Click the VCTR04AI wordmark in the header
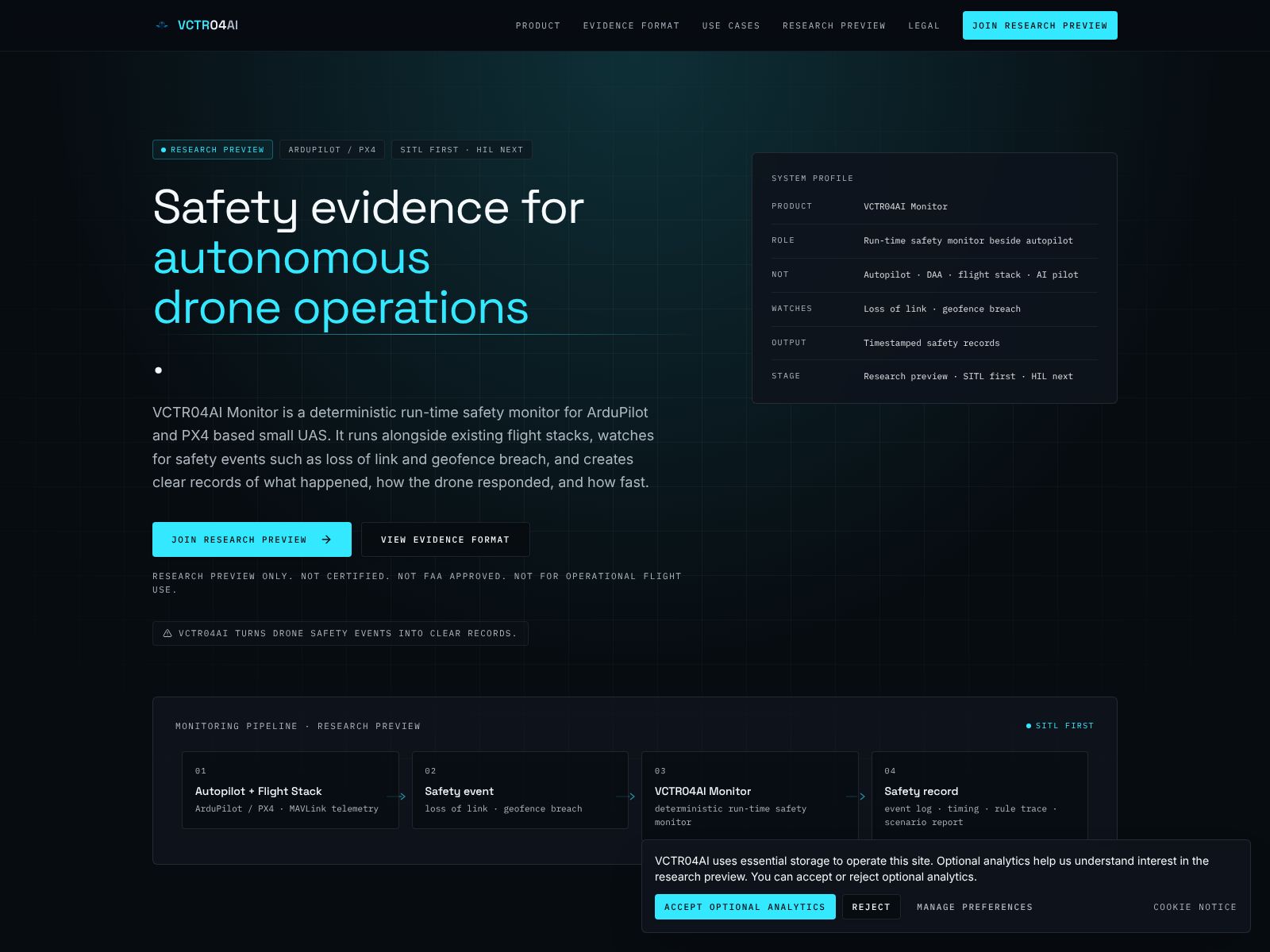This screenshot has height=952, width=1270. point(208,25)
